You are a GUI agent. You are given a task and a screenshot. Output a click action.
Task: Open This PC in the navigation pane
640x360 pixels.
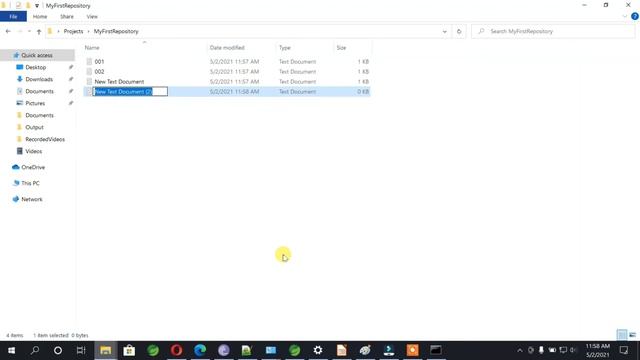(x=30, y=183)
